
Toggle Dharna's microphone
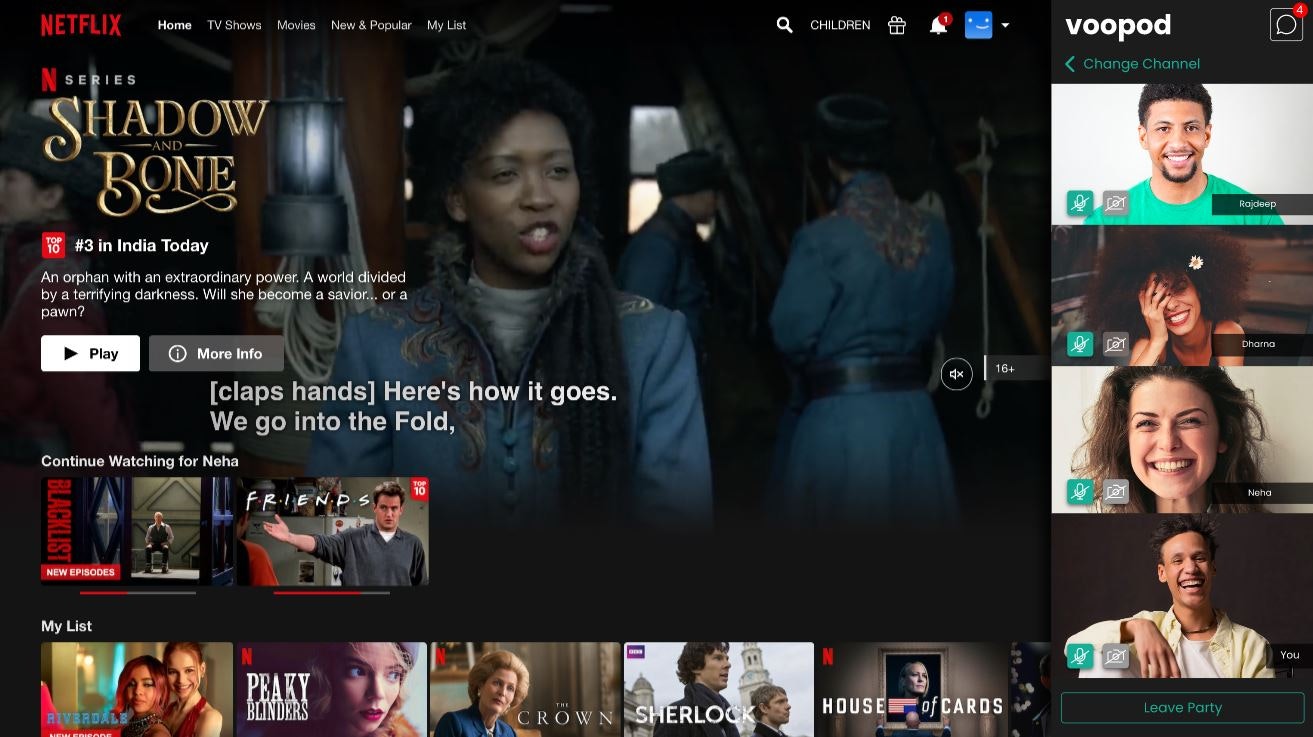(x=1080, y=344)
